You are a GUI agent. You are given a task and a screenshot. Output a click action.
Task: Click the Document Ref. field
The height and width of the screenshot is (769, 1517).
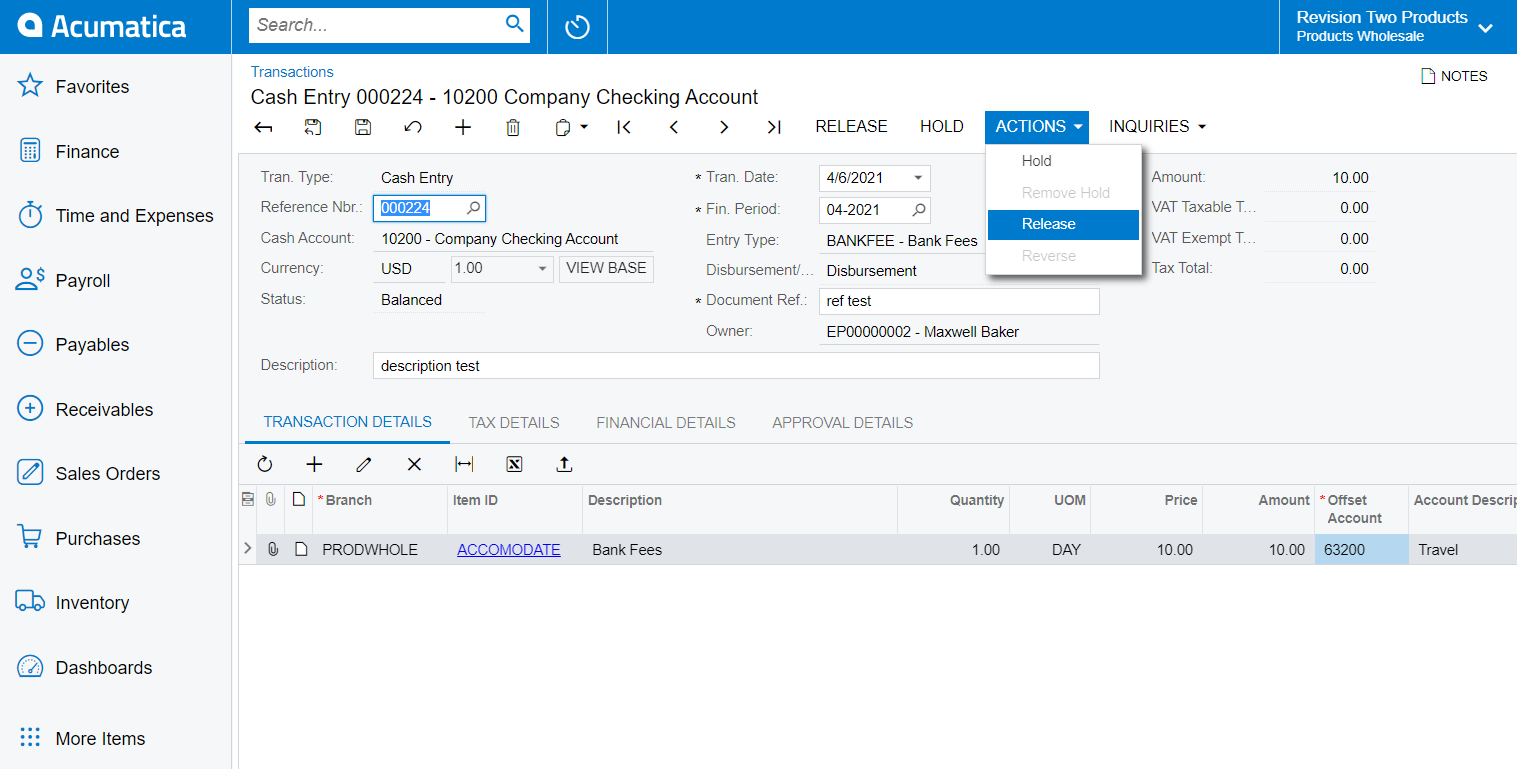coord(958,301)
